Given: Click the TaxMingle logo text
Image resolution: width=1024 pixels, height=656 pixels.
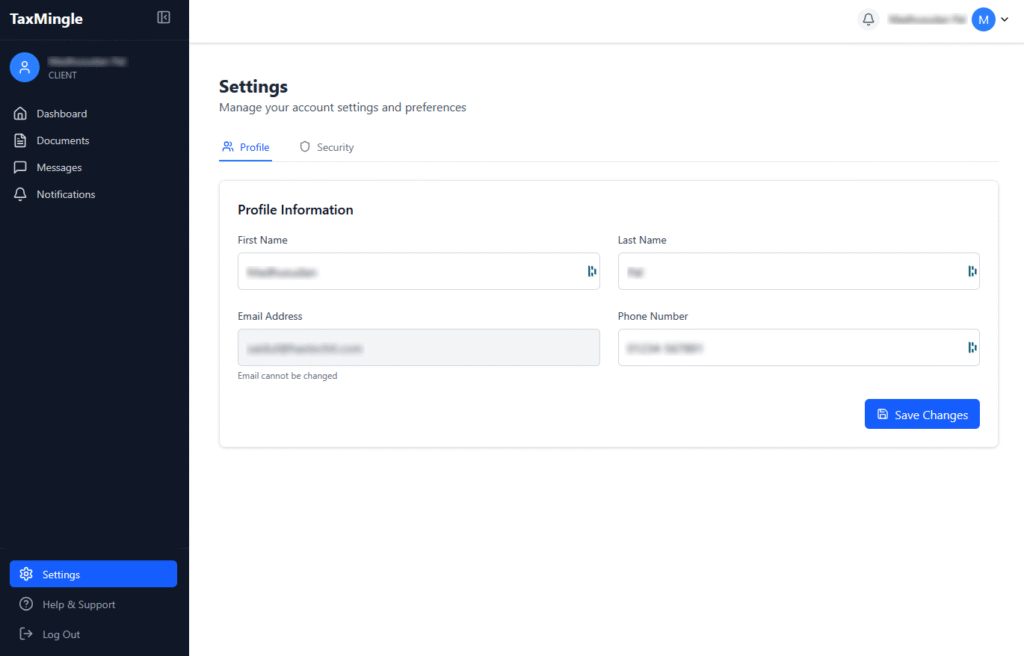Looking at the screenshot, I should (x=47, y=19).
